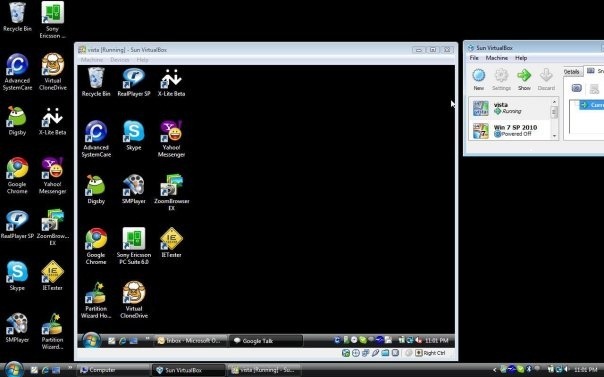Open the File menu in Sun VirtualBox manager
The image size is (604, 377).
pos(474,58)
